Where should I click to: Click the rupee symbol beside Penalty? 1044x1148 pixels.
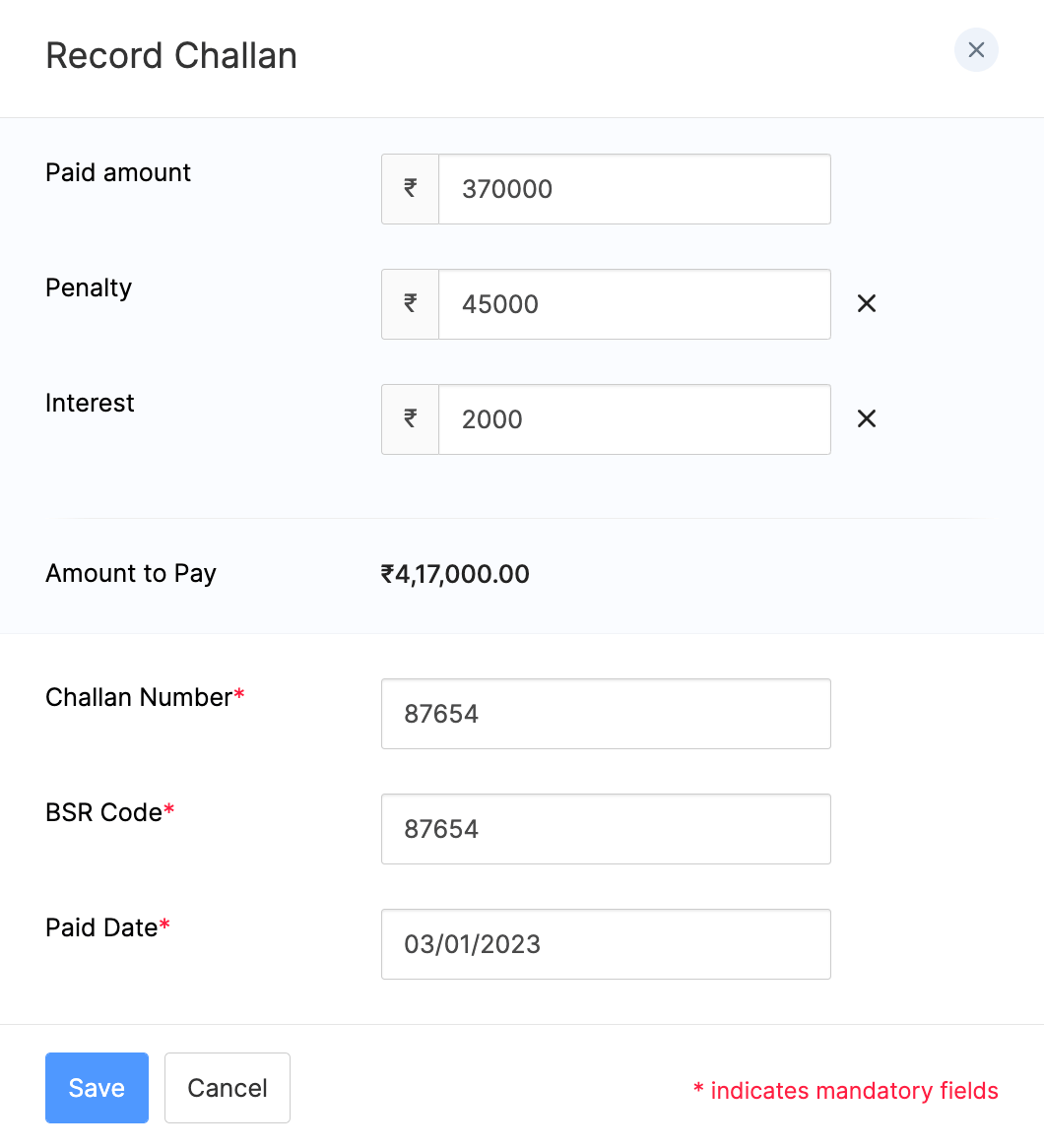411,304
